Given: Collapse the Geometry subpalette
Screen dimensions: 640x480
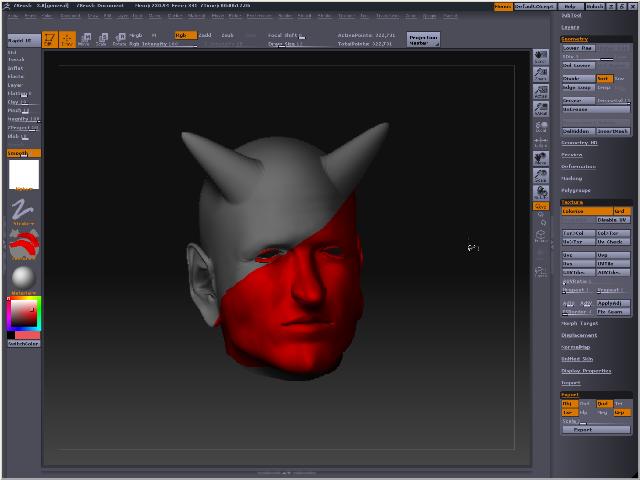Looking at the screenshot, I should [x=575, y=39].
